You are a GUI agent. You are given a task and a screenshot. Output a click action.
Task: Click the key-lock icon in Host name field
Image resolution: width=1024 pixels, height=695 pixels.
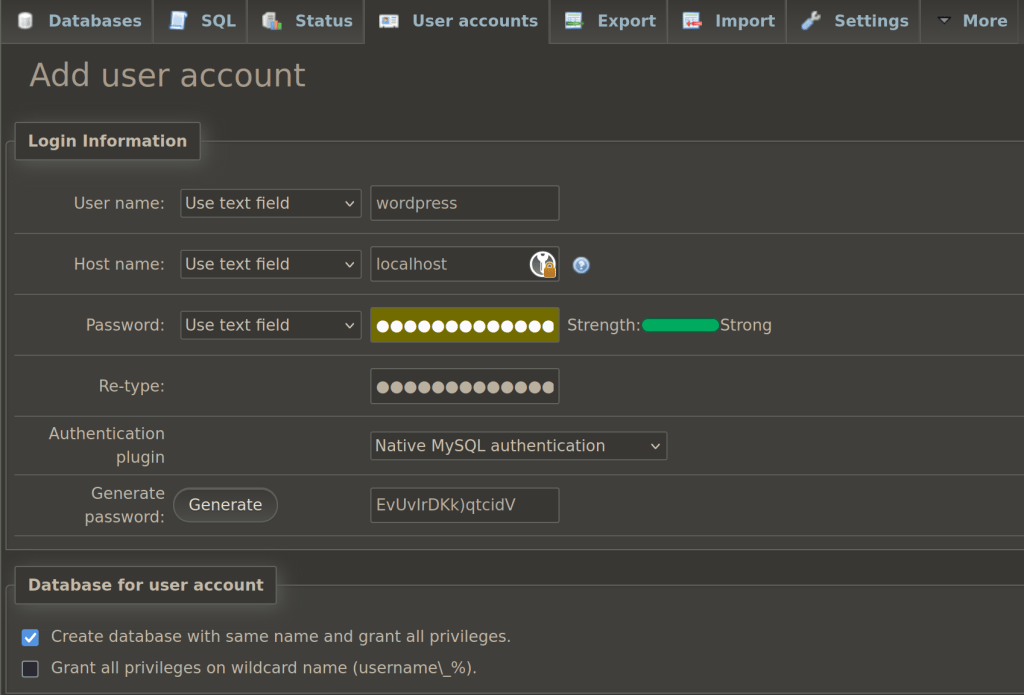coord(543,265)
